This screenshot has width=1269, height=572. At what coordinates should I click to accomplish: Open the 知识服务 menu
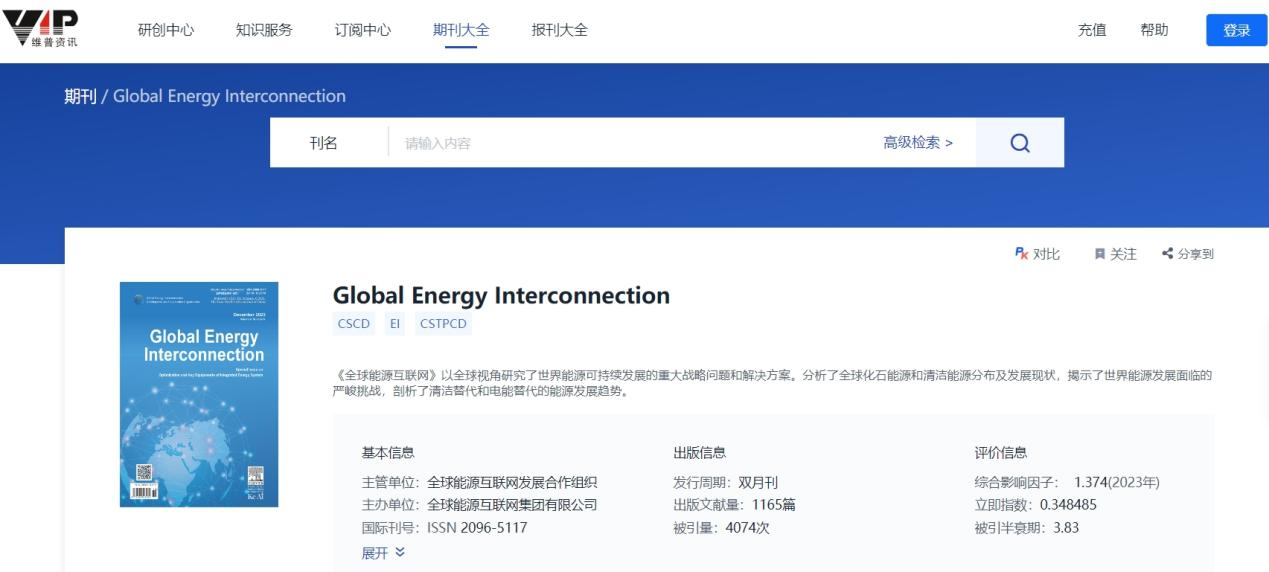264,30
